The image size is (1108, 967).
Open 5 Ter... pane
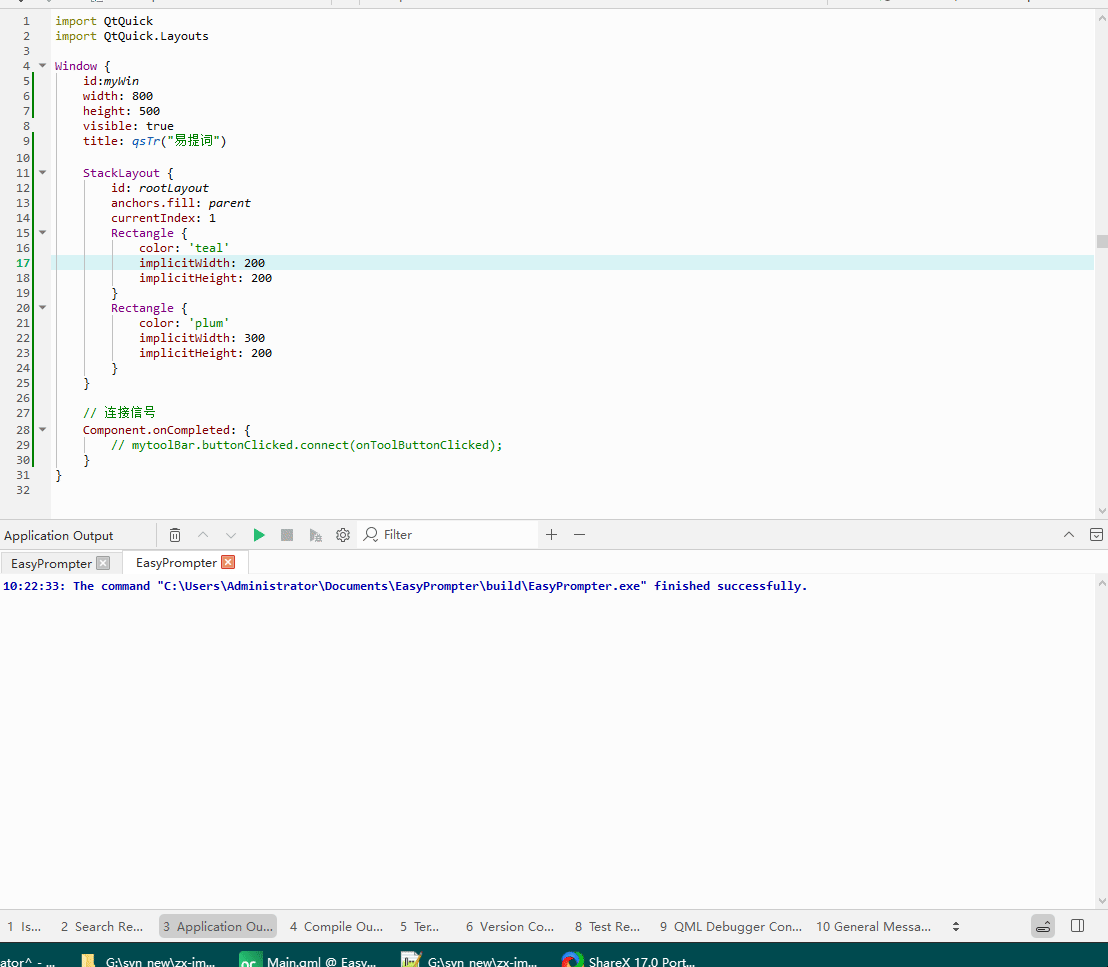[x=420, y=926]
